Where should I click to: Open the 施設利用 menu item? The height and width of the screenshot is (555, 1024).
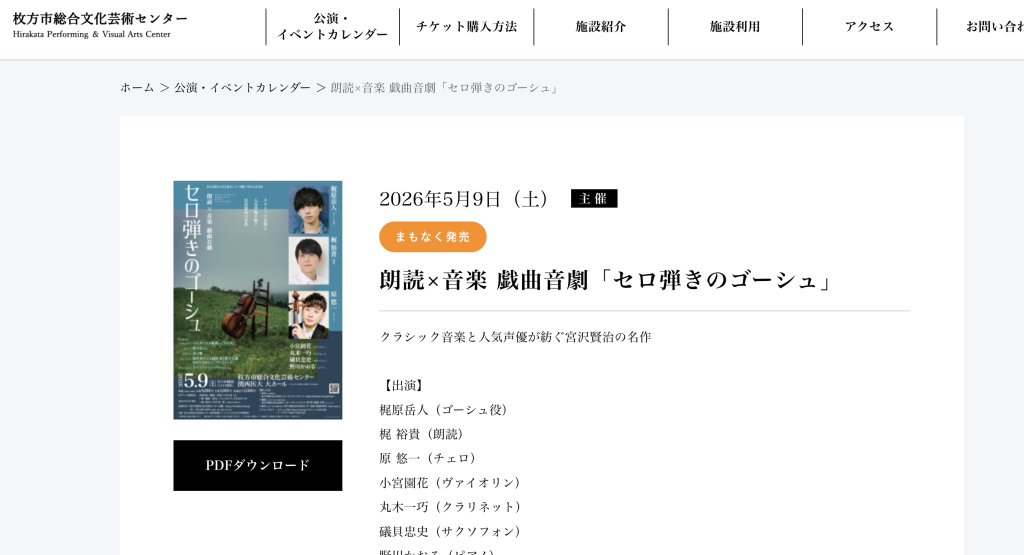735,27
